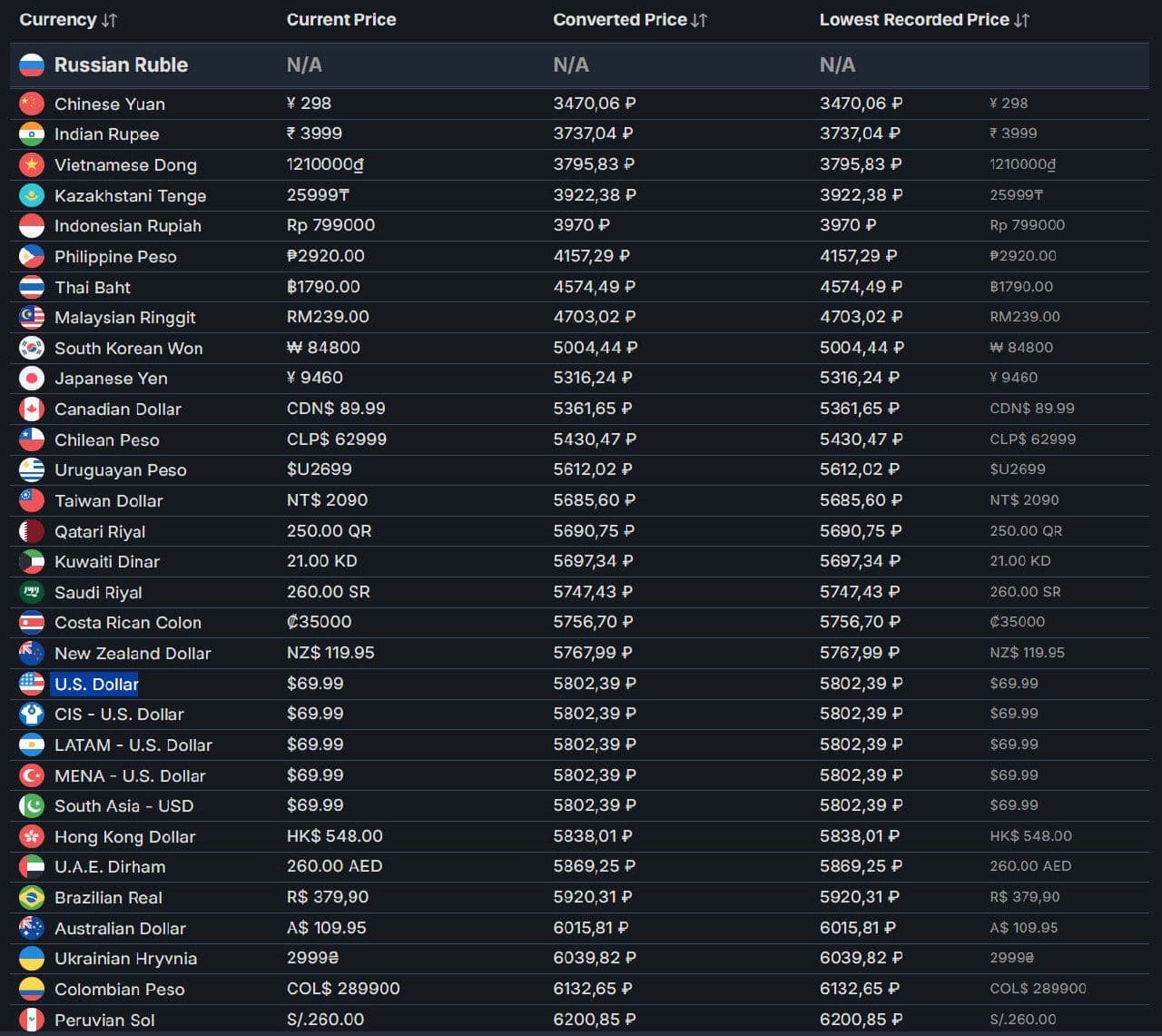
Task: Click the Hong Kong Dollar flag icon
Action: click(x=32, y=836)
